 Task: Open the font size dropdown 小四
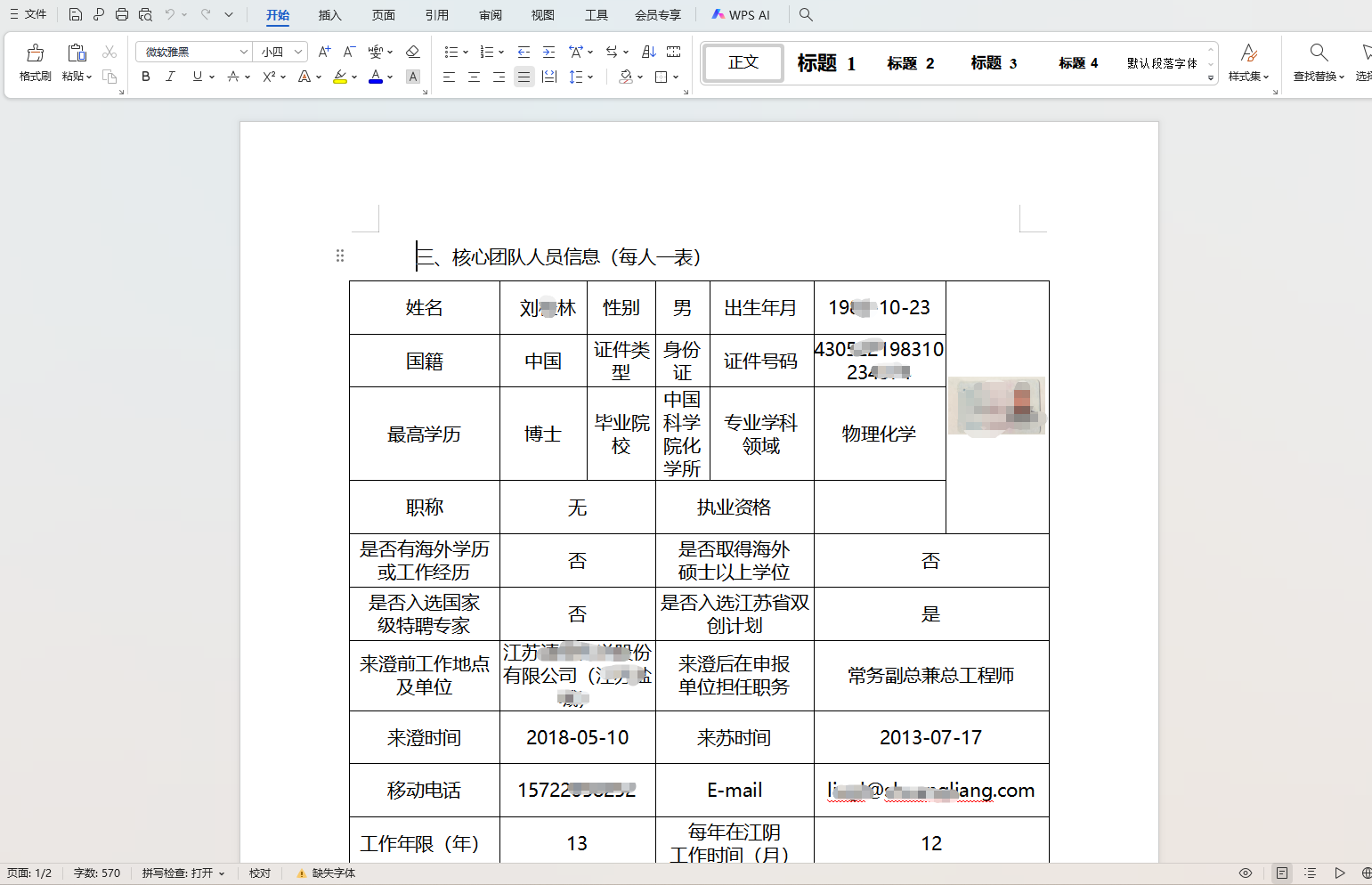point(298,52)
